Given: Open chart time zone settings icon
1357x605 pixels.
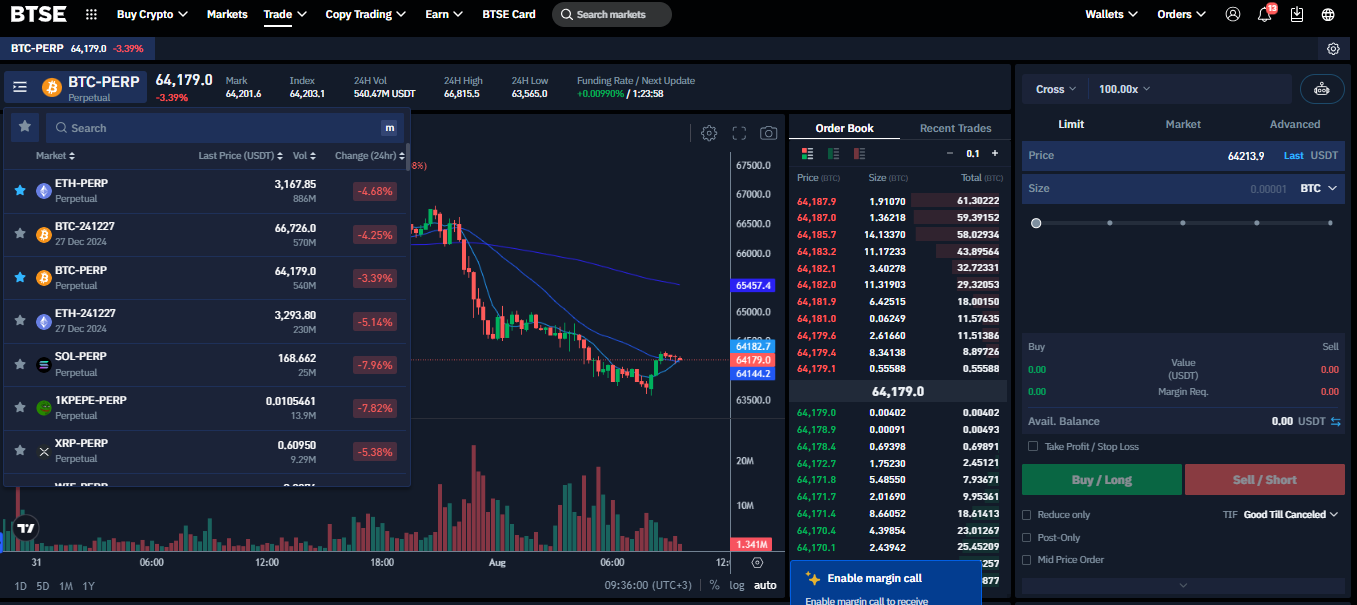Looking at the screenshot, I should [757, 563].
